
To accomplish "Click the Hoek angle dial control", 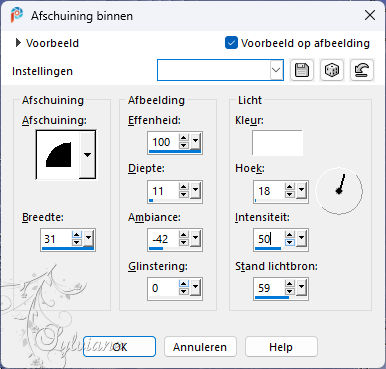I will (x=339, y=191).
